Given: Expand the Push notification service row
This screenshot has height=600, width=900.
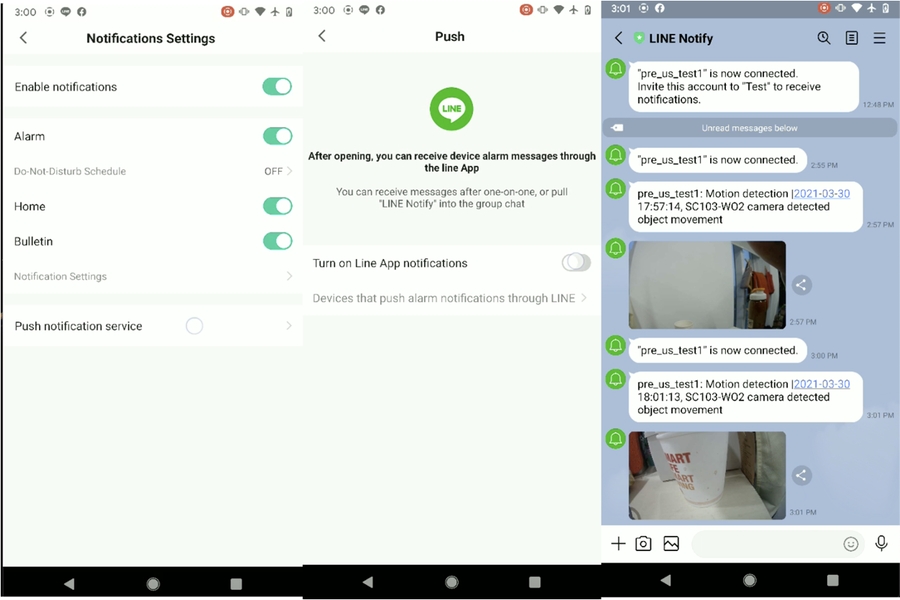Looking at the screenshot, I should point(289,326).
